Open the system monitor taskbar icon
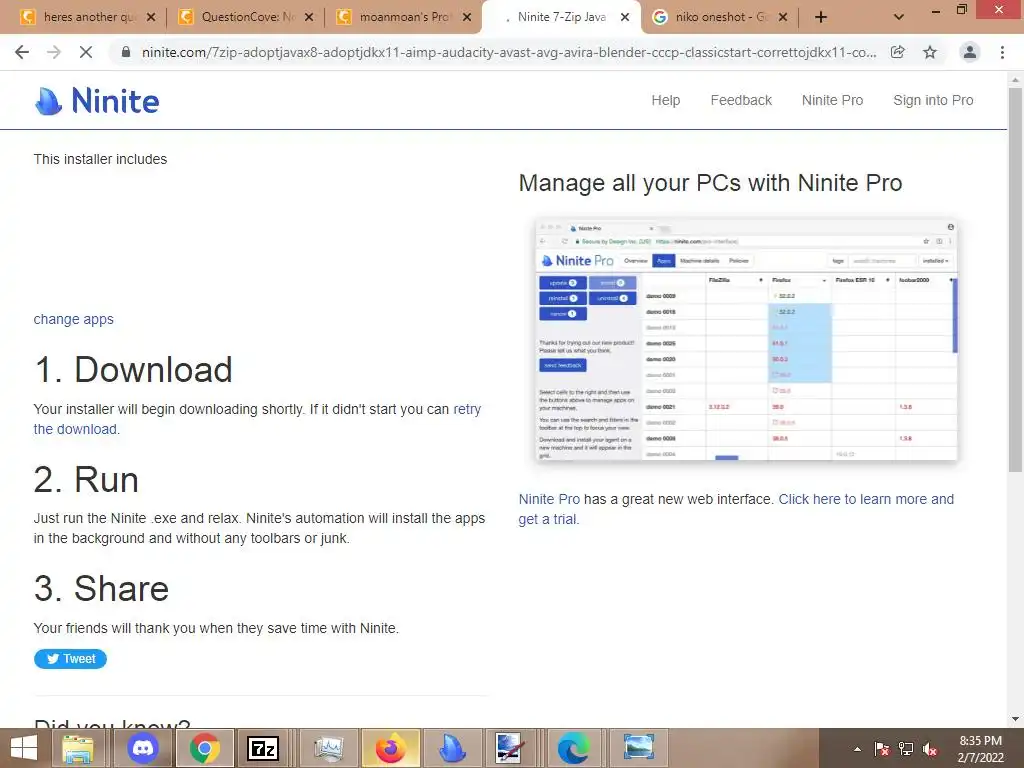 coord(328,748)
